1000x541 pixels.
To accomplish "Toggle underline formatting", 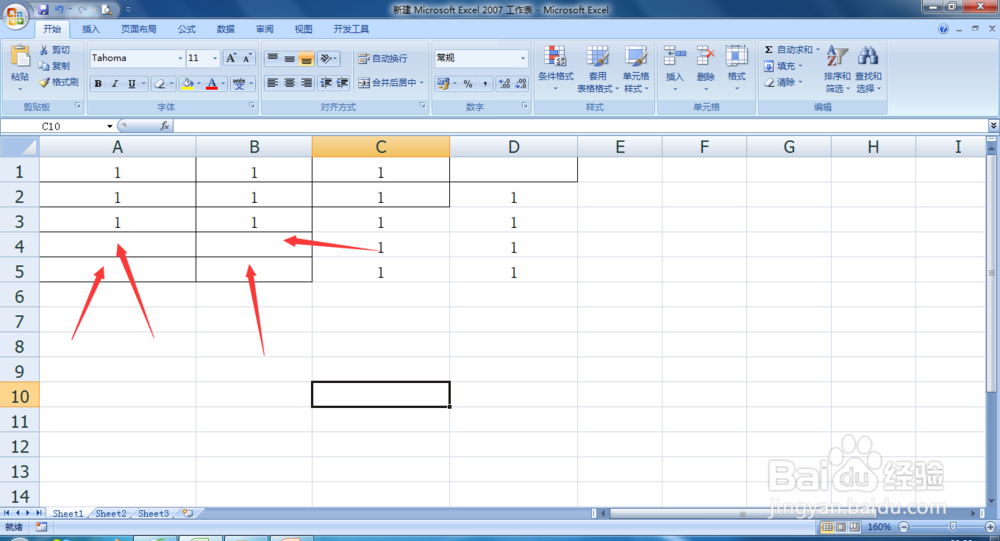I will coord(131,84).
